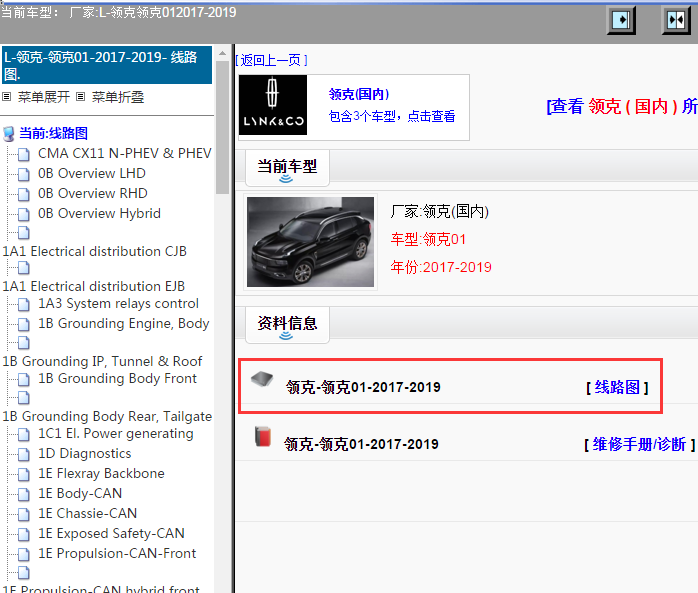Open CMA CX11 N-PHEV & PHEV entry
Image resolution: width=698 pixels, height=593 pixels.
pyautogui.click(x=125, y=153)
